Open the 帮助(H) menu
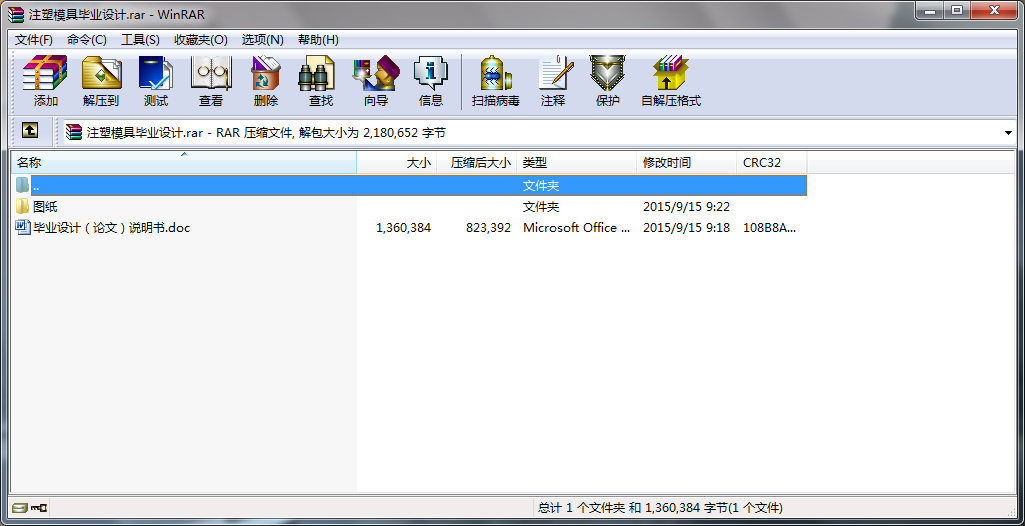 point(318,40)
